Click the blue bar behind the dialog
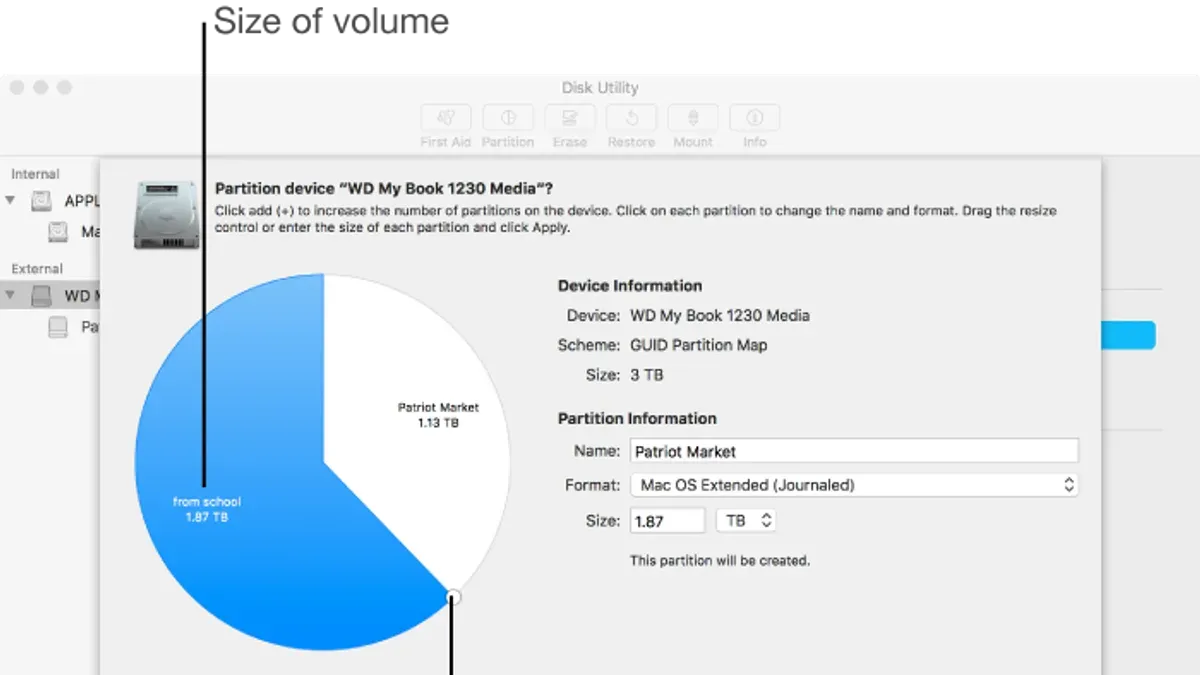The image size is (1200, 675). 1128,335
